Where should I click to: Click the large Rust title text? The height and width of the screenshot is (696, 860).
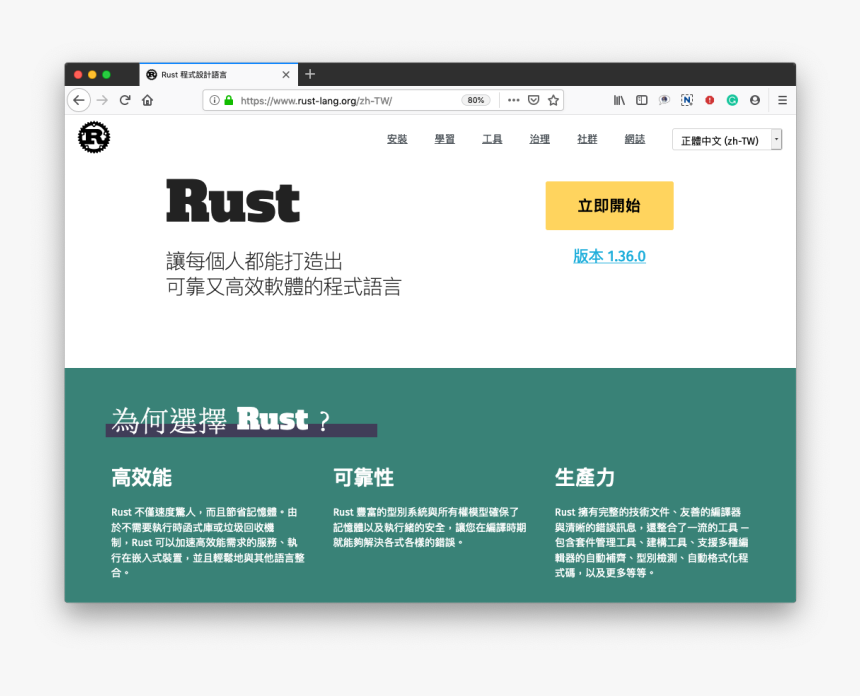[233, 202]
